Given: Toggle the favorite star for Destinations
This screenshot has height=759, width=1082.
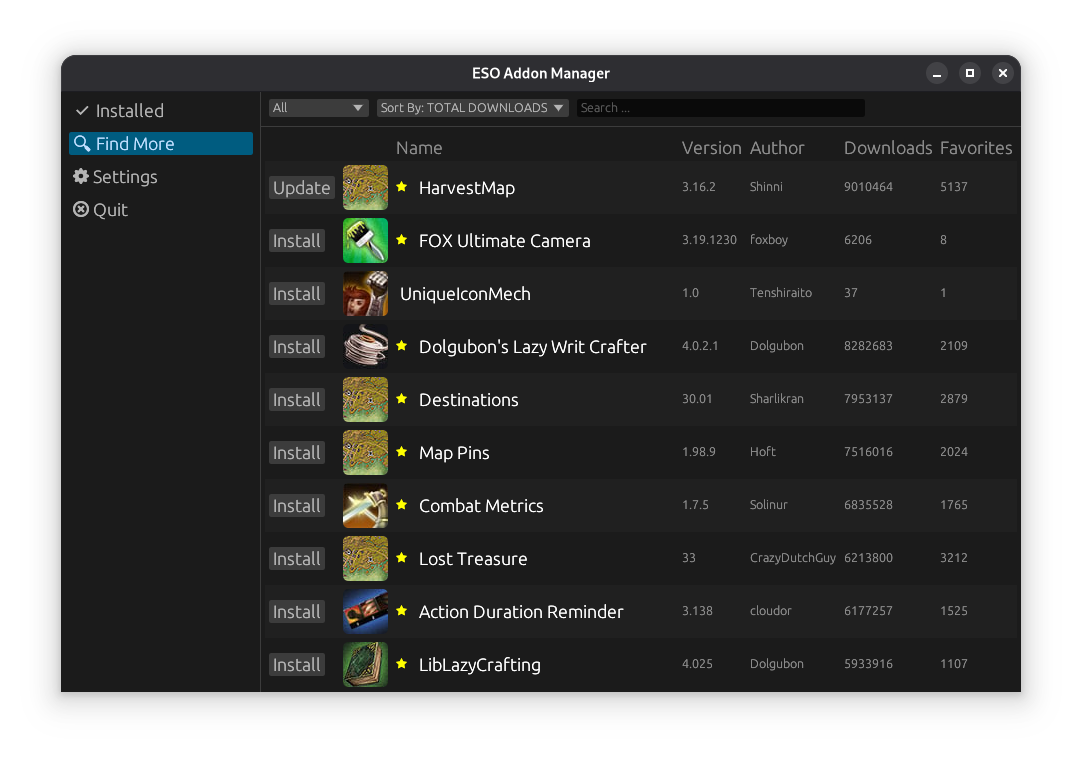Looking at the screenshot, I should tap(402, 399).
